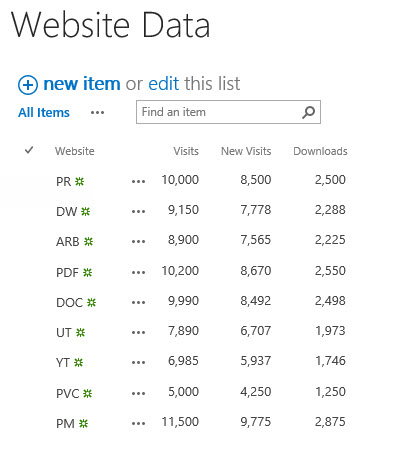Open the ellipsis menu for the UT row
This screenshot has width=407, height=449.
(x=138, y=332)
